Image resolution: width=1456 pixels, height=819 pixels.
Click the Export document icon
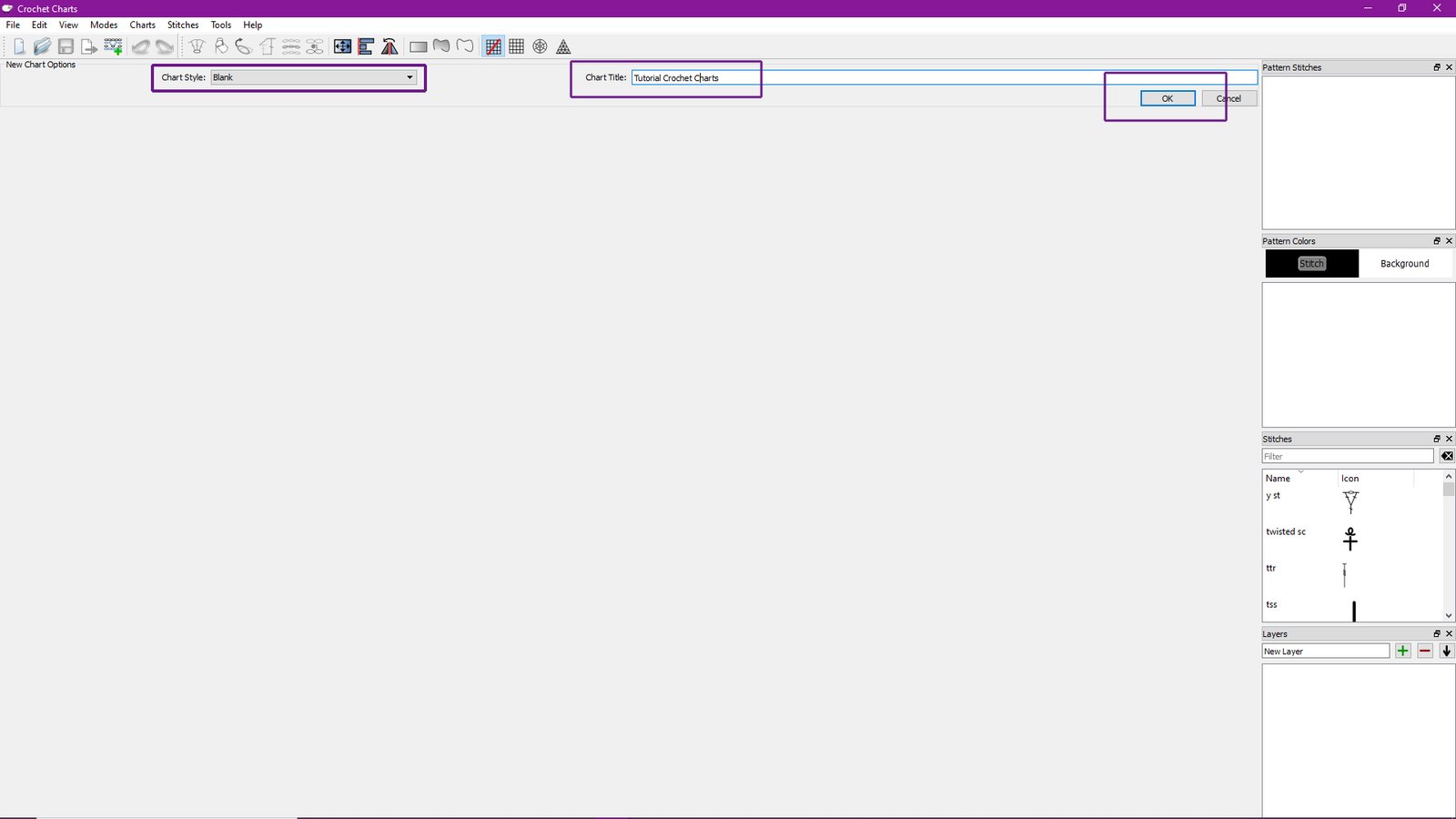(89, 46)
